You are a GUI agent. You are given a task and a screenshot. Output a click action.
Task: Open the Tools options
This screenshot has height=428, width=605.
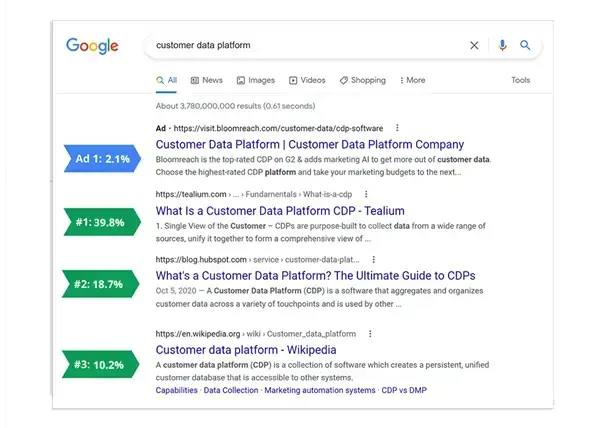click(520, 80)
